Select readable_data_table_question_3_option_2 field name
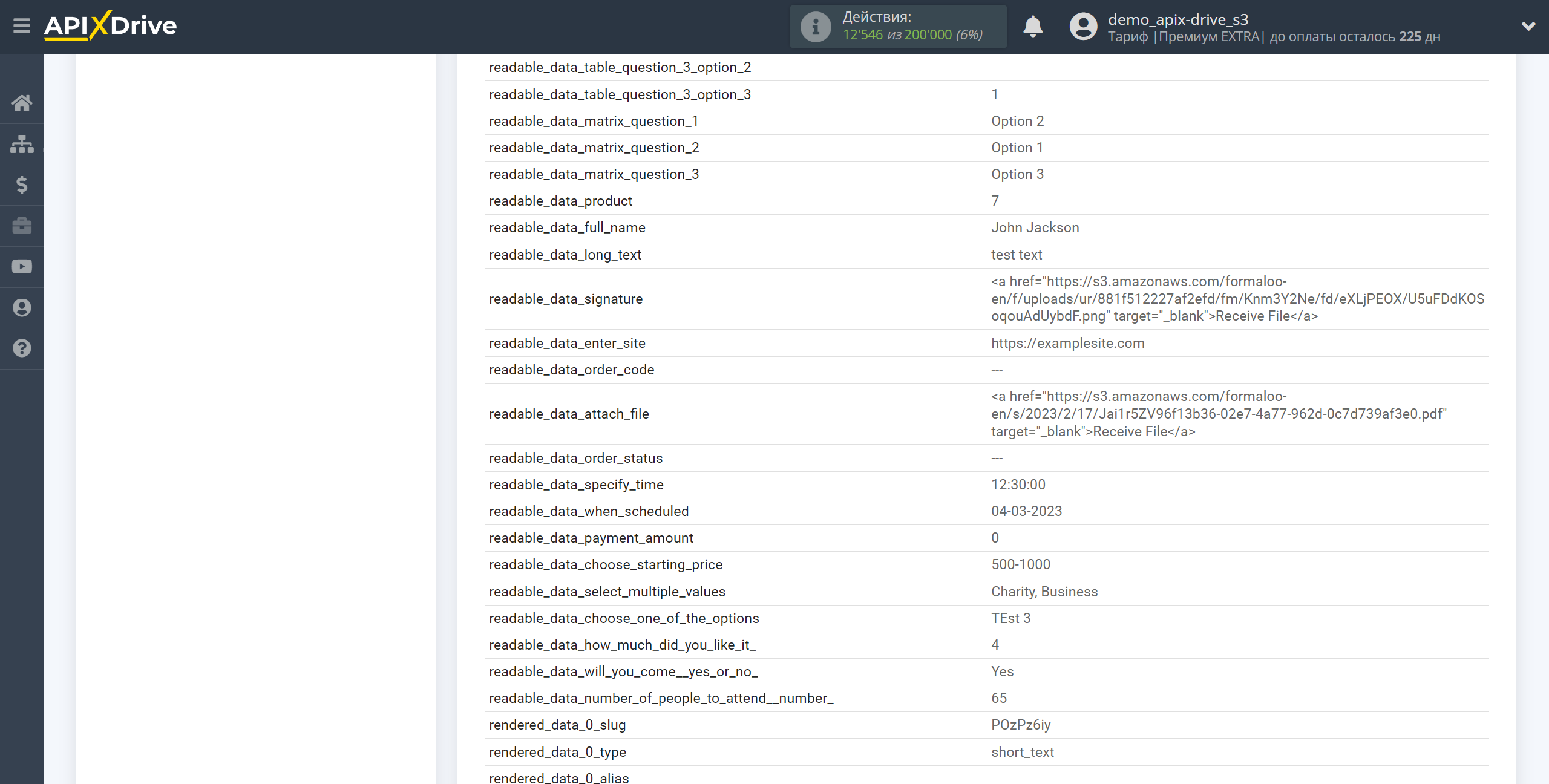Viewport: 1549px width, 784px height. [x=620, y=67]
